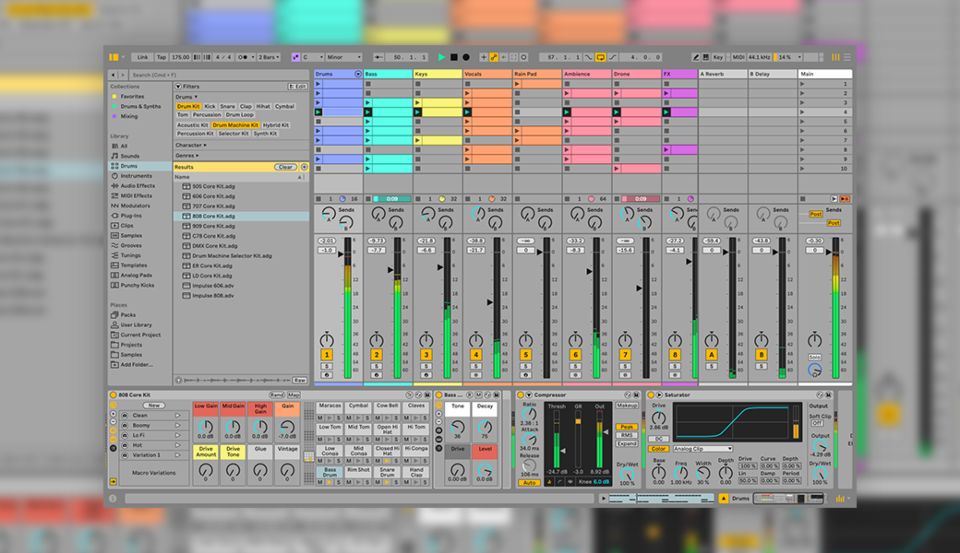Image resolution: width=960 pixels, height=553 pixels.
Task: Toggle track 1 activator button
Action: 326,354
